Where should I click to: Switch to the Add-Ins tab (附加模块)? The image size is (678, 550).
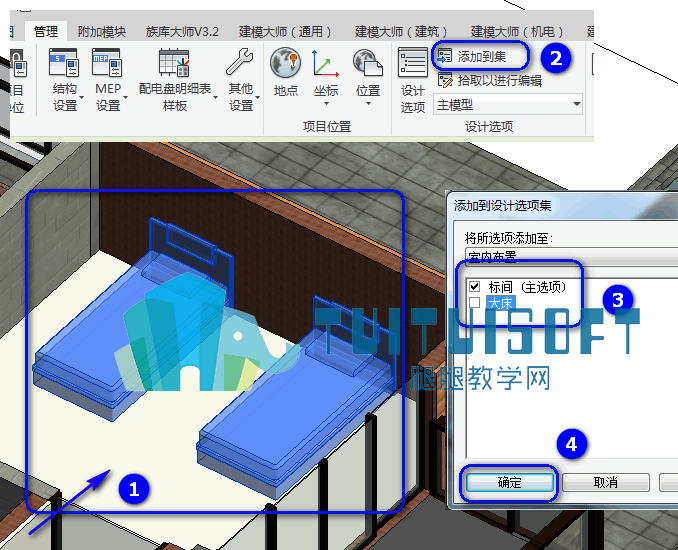(x=102, y=31)
